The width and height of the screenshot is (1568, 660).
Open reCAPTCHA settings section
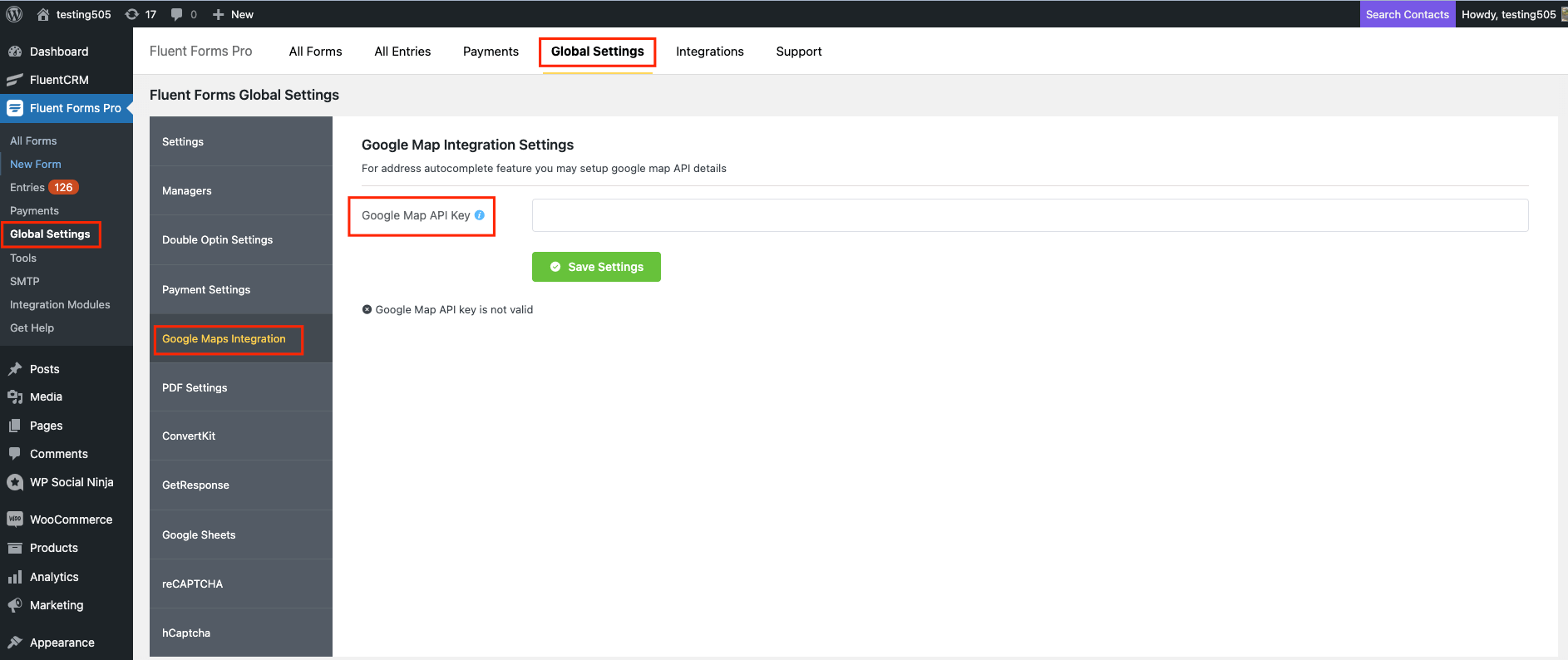pyautogui.click(x=241, y=584)
